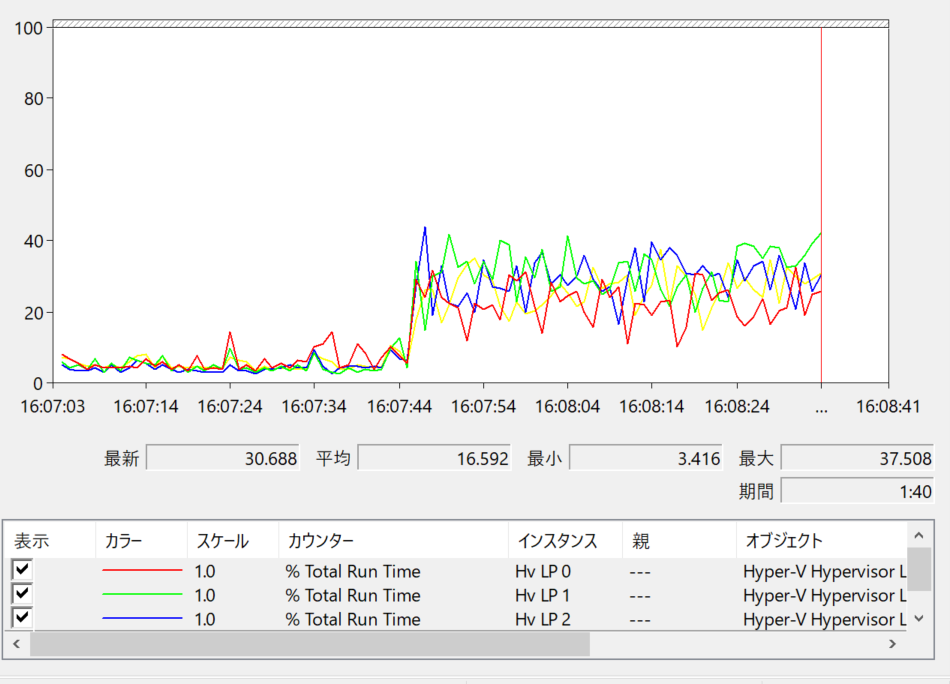Click the 最新 value field 30.688

tap(222, 458)
